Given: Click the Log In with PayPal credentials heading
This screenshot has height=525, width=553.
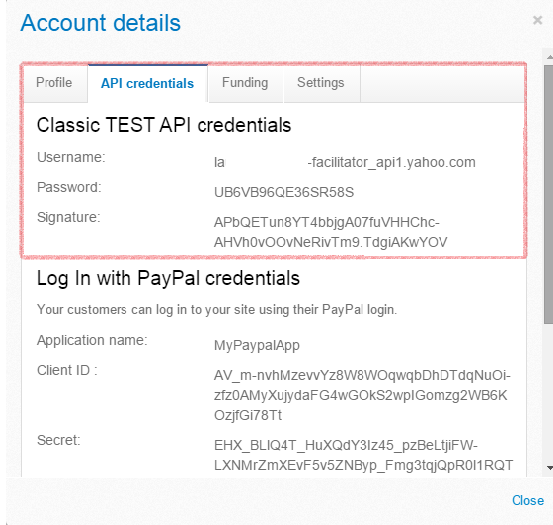Looking at the screenshot, I should [168, 278].
